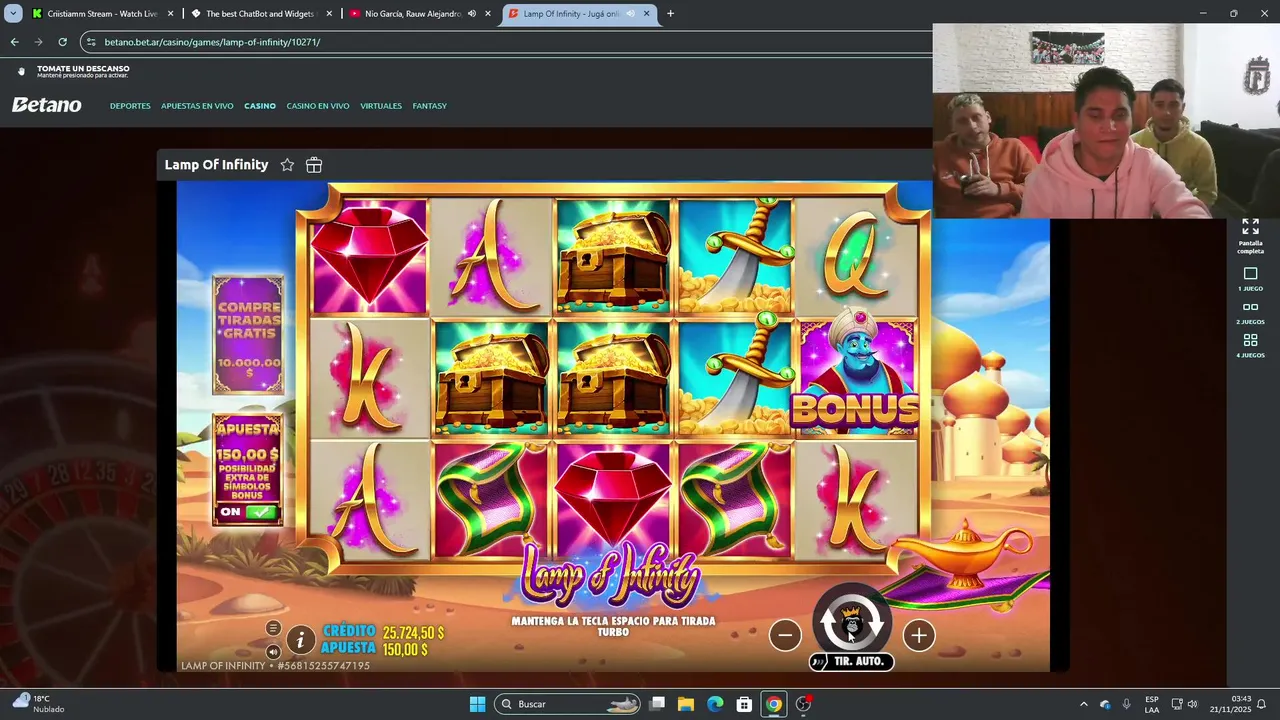Mute the game sound speaker icon
Screen dimensions: 1280x720
273,651
